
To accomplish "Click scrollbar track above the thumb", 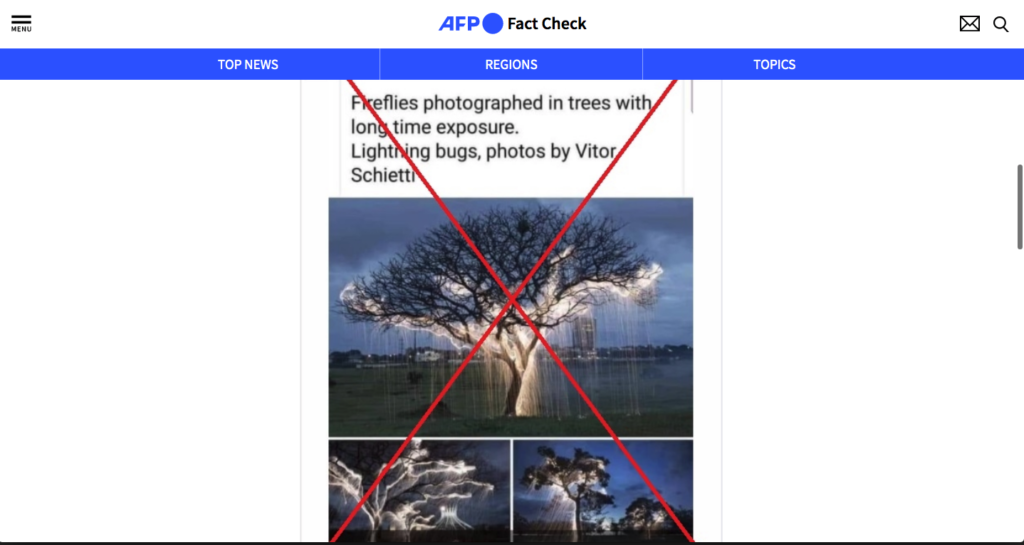I will pyautogui.click(x=1019, y=122).
